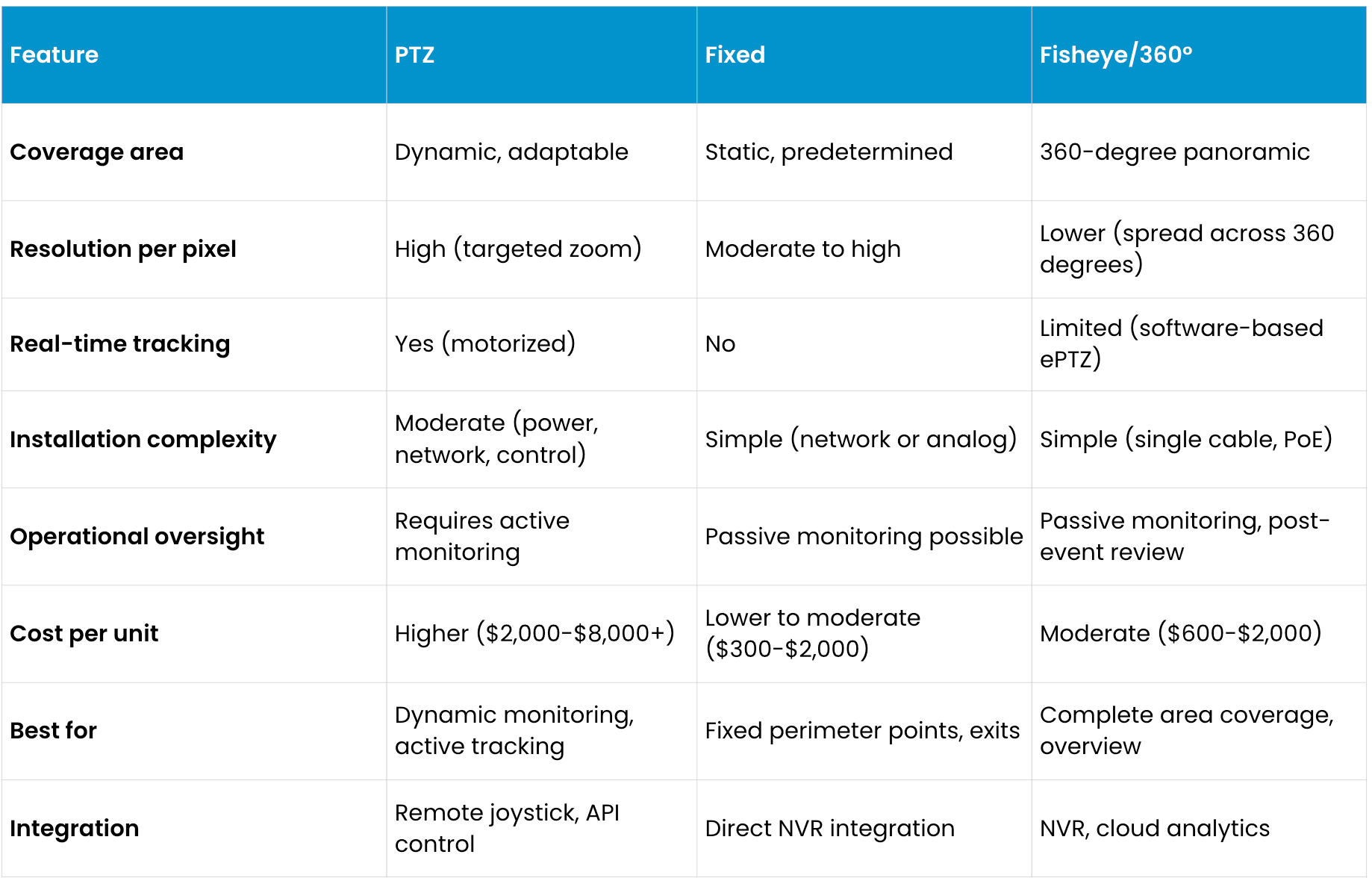Click the Cost per unit row label

pos(84,633)
